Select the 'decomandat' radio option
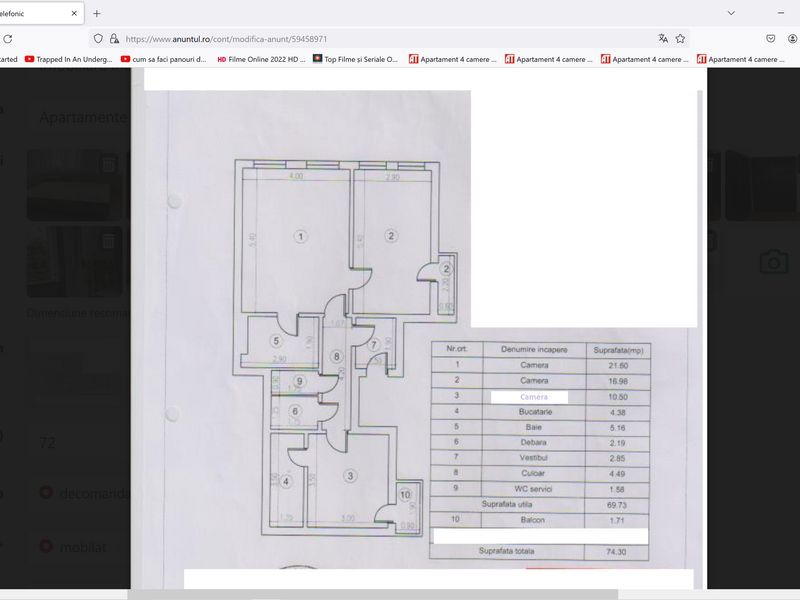 [46, 493]
